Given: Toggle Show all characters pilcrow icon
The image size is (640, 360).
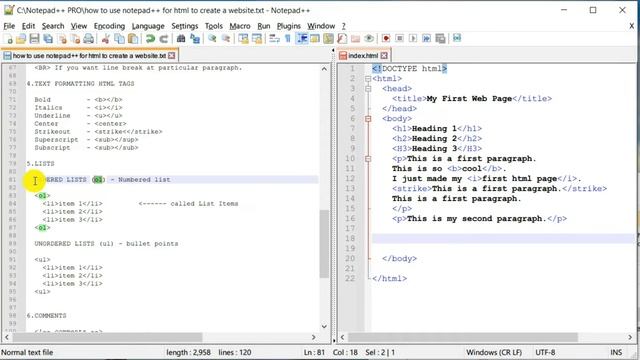Looking at the screenshot, I should click(288, 39).
